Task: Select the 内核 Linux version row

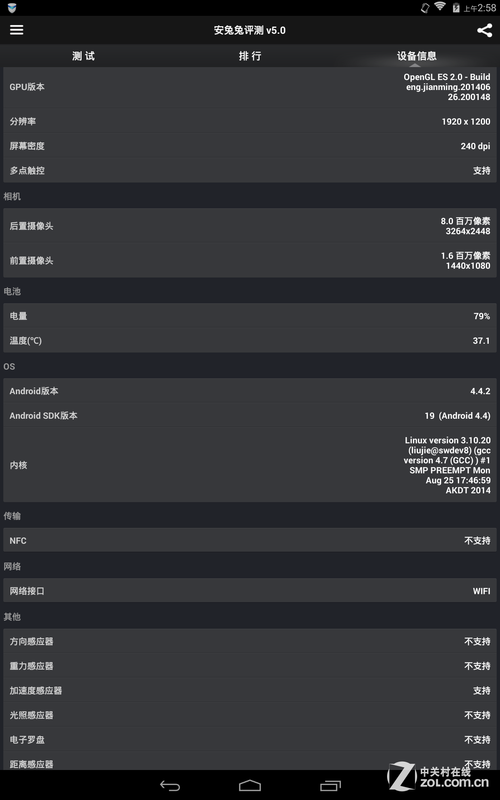Action: point(249,465)
